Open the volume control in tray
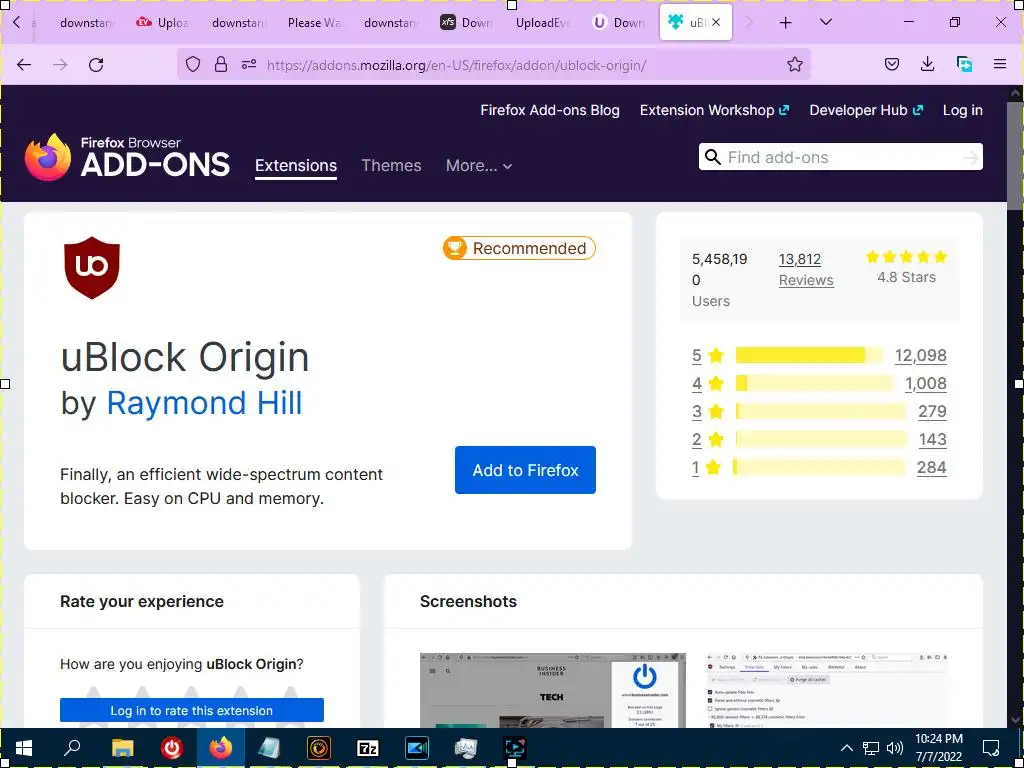The width and height of the screenshot is (1024, 768). (x=895, y=748)
